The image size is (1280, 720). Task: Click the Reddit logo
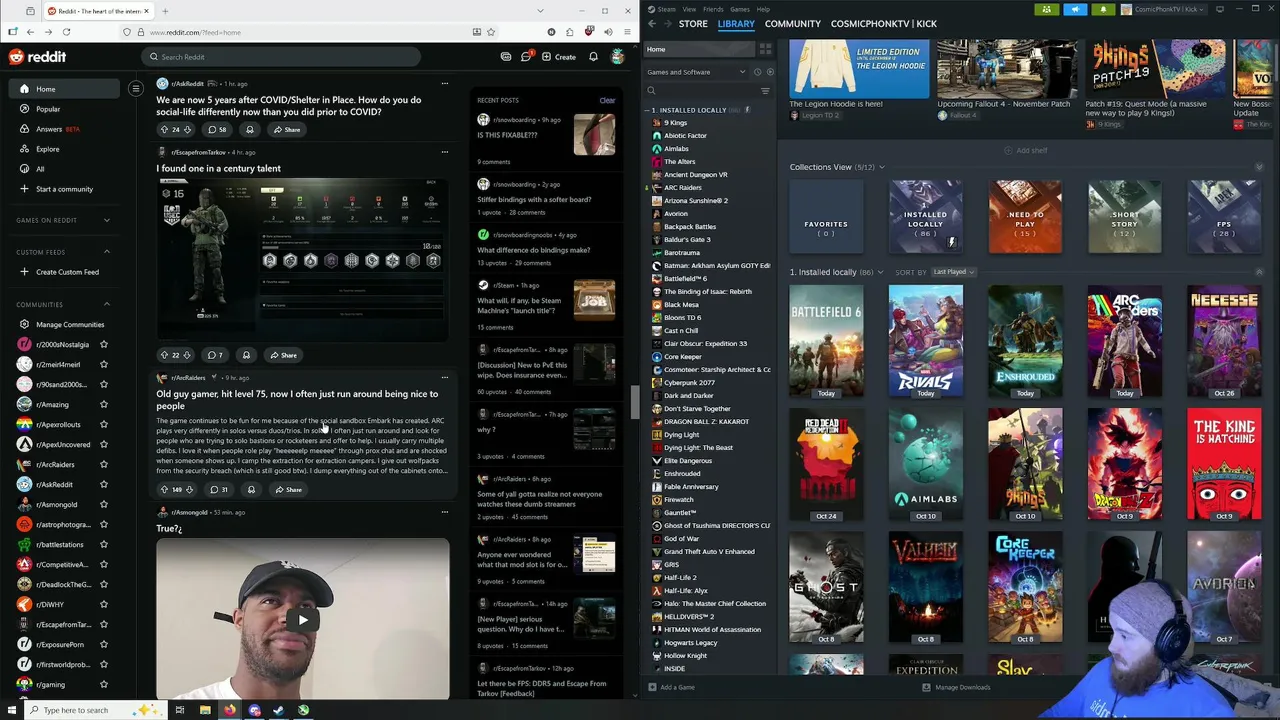coord(38,57)
